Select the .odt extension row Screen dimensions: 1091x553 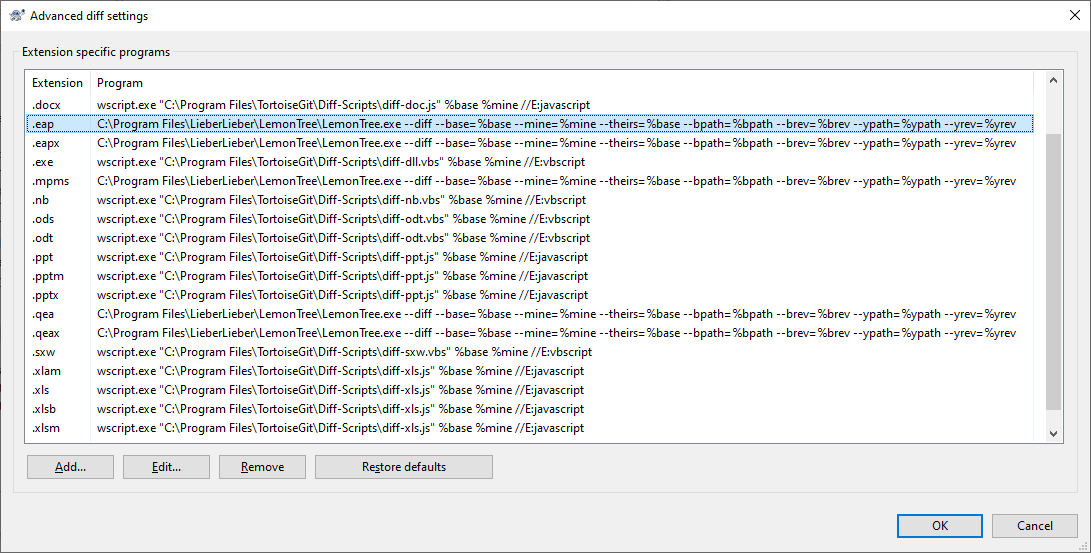click(43, 238)
